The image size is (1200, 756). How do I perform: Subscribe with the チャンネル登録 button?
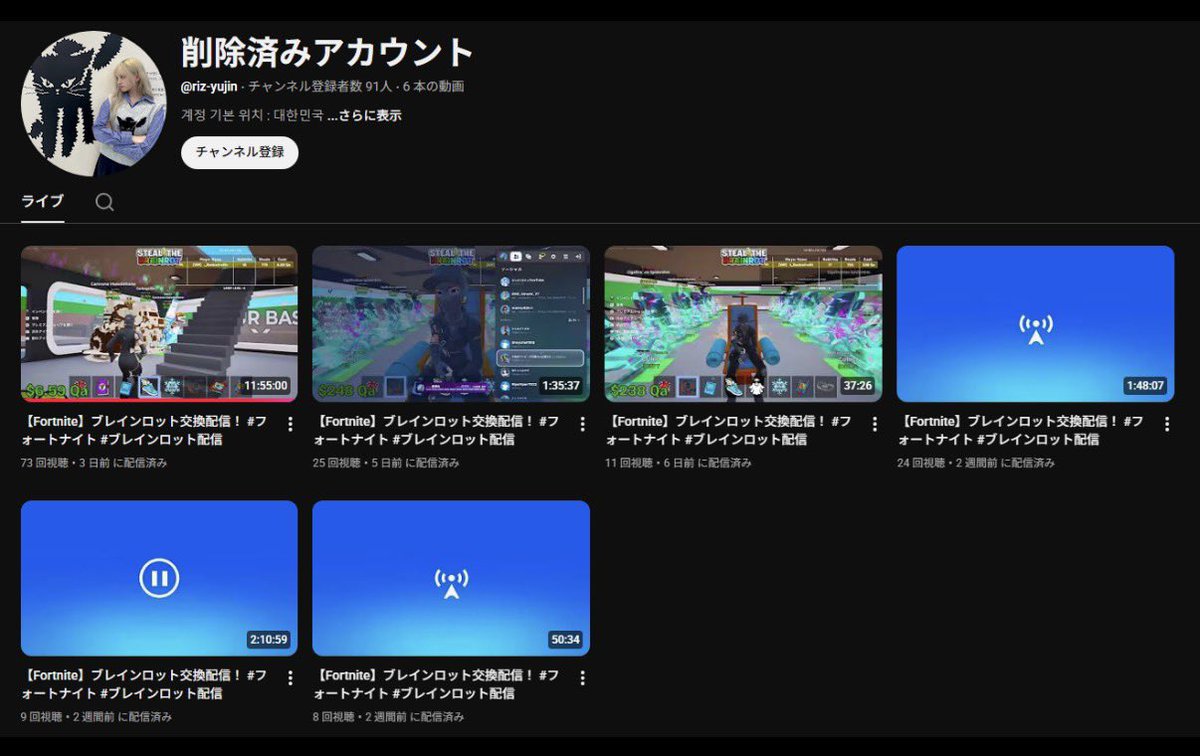240,152
